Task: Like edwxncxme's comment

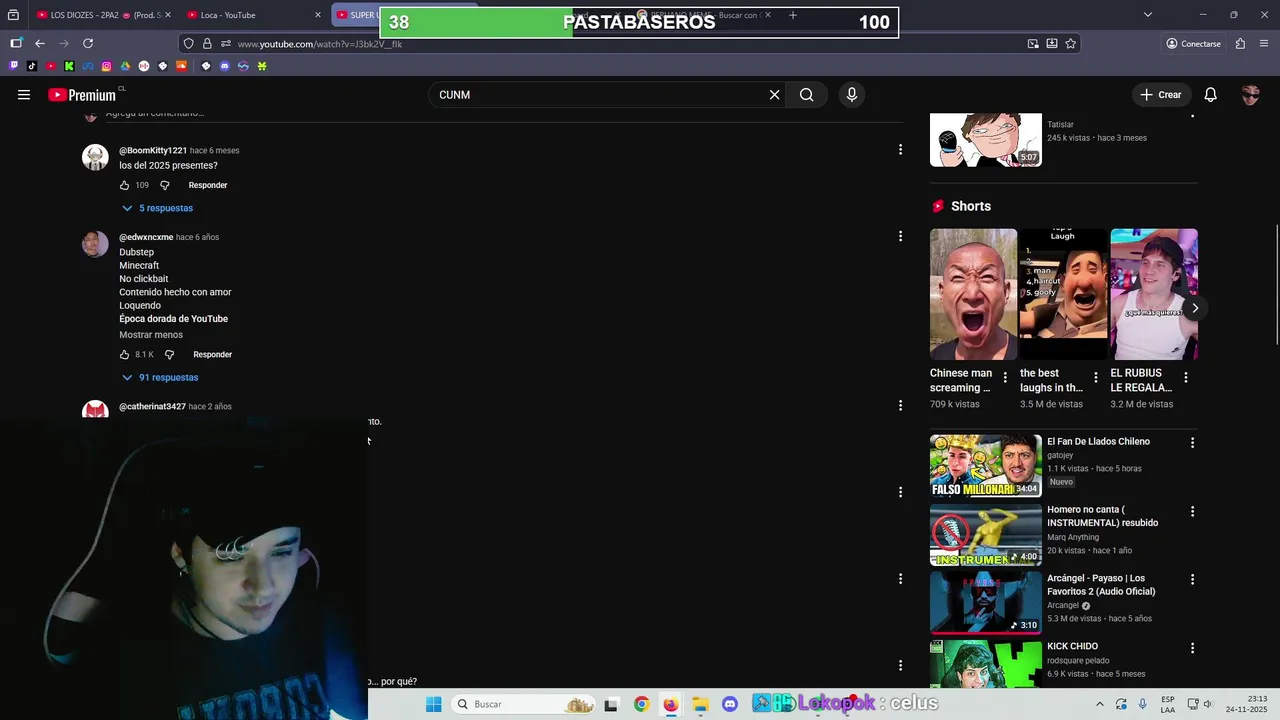Action: coord(124,354)
